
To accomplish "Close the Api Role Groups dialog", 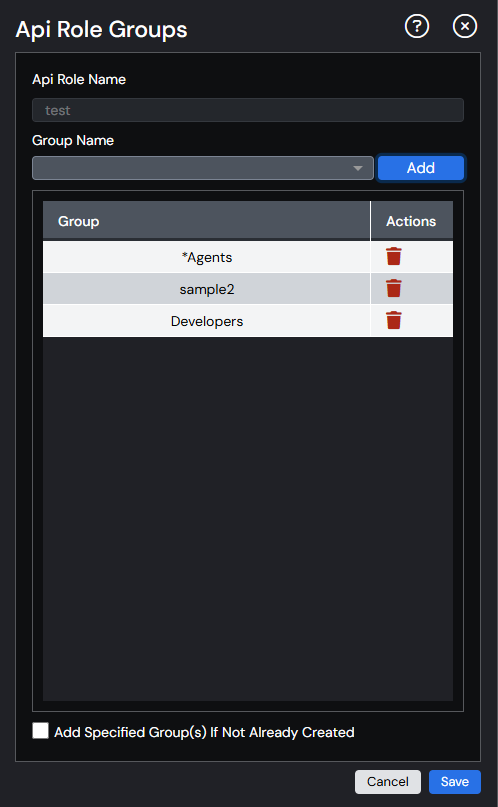I will pyautogui.click(x=465, y=27).
